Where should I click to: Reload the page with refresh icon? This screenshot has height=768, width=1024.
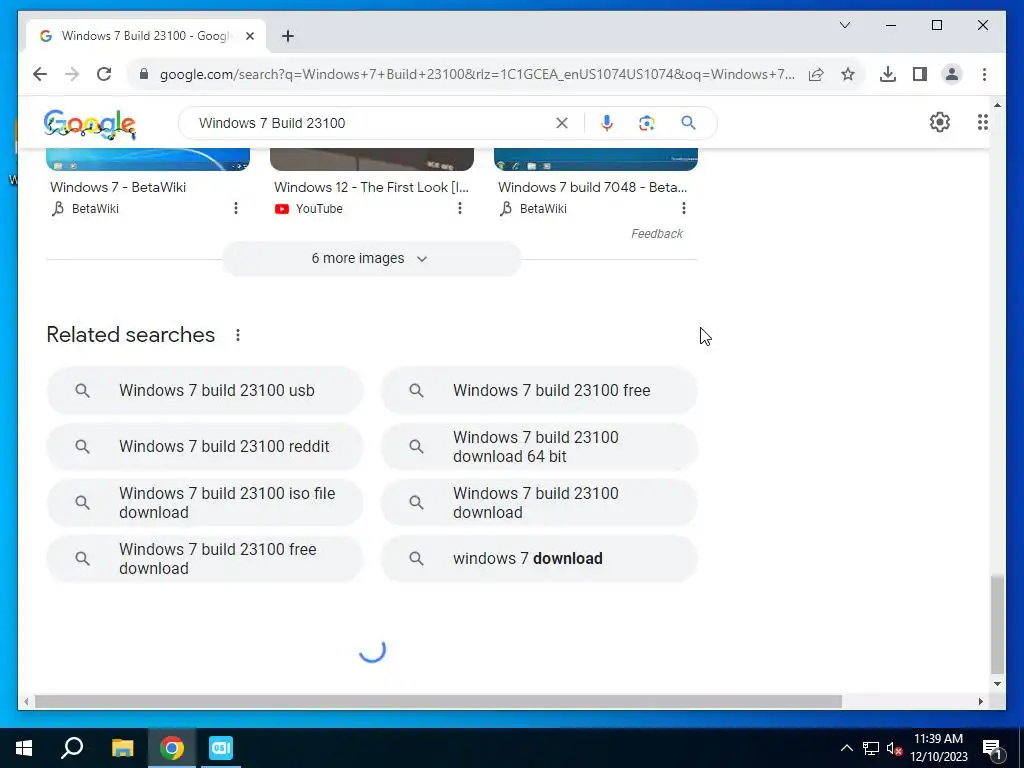104,74
